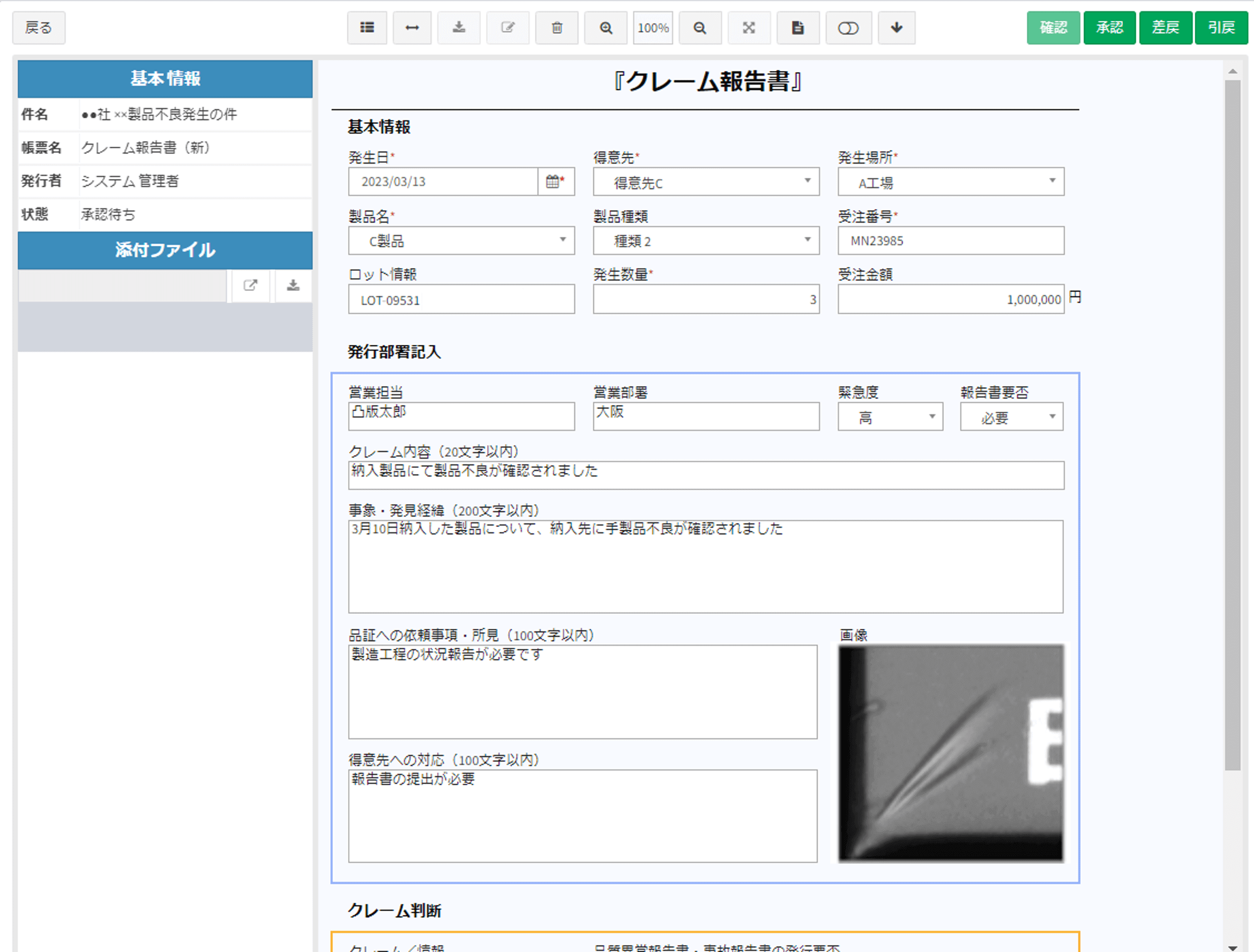
Task: Click the クレーム内容 text field
Action: point(706,475)
